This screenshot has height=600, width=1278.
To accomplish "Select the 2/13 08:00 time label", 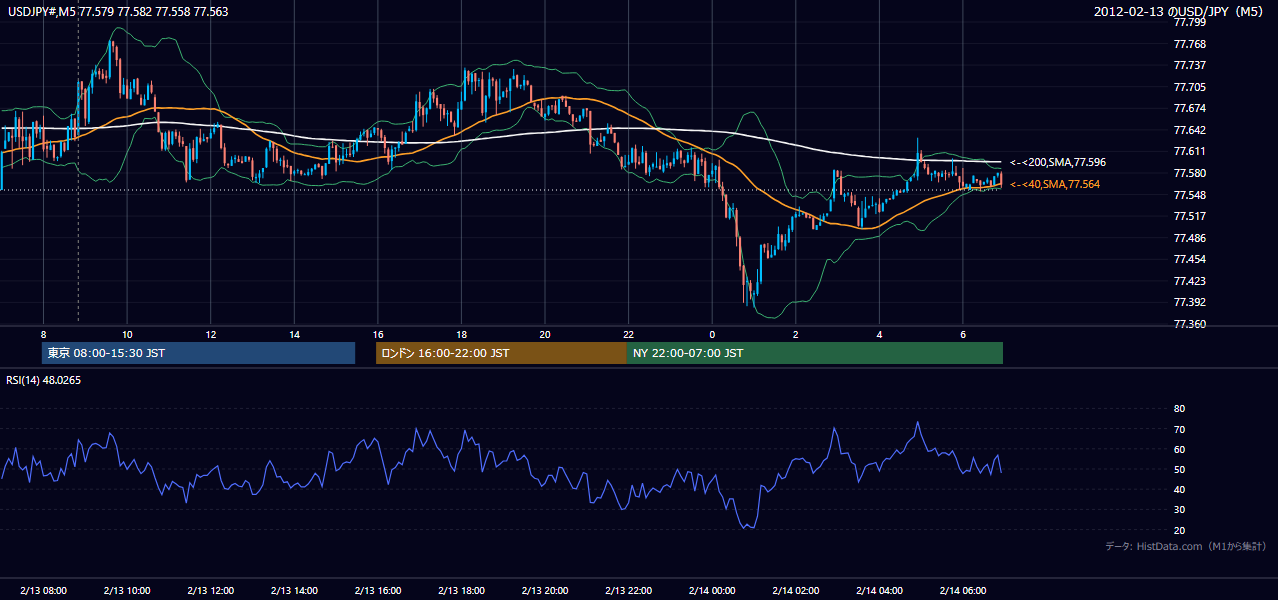I will click(x=43, y=591).
